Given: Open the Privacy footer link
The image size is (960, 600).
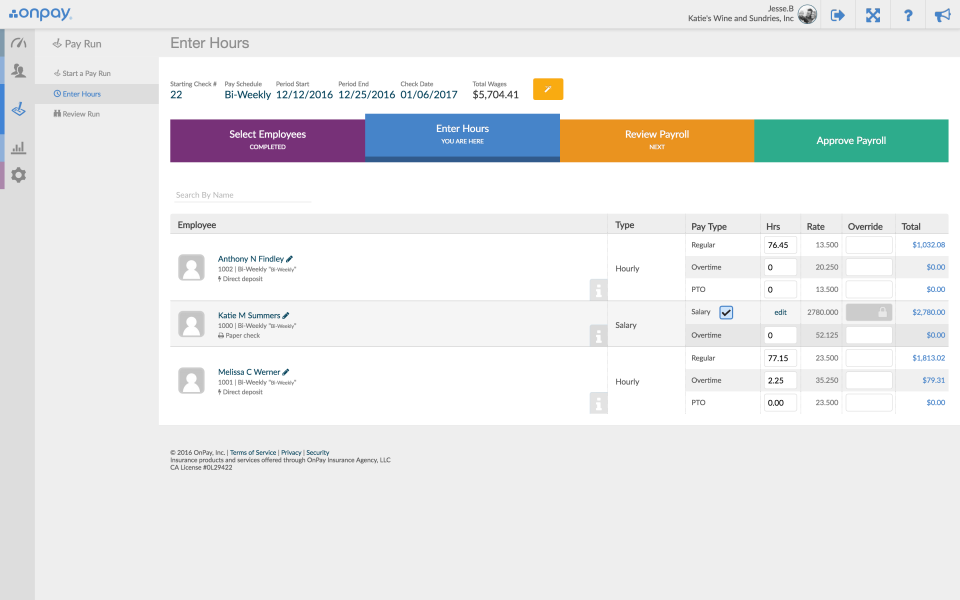Looking at the screenshot, I should pyautogui.click(x=291, y=452).
